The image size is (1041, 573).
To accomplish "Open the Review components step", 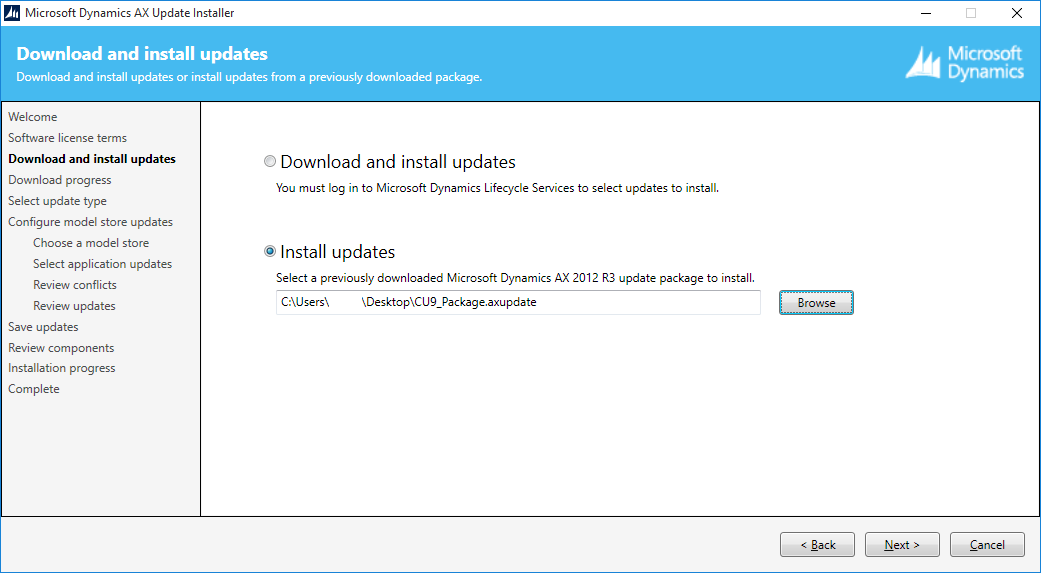I will (x=61, y=348).
